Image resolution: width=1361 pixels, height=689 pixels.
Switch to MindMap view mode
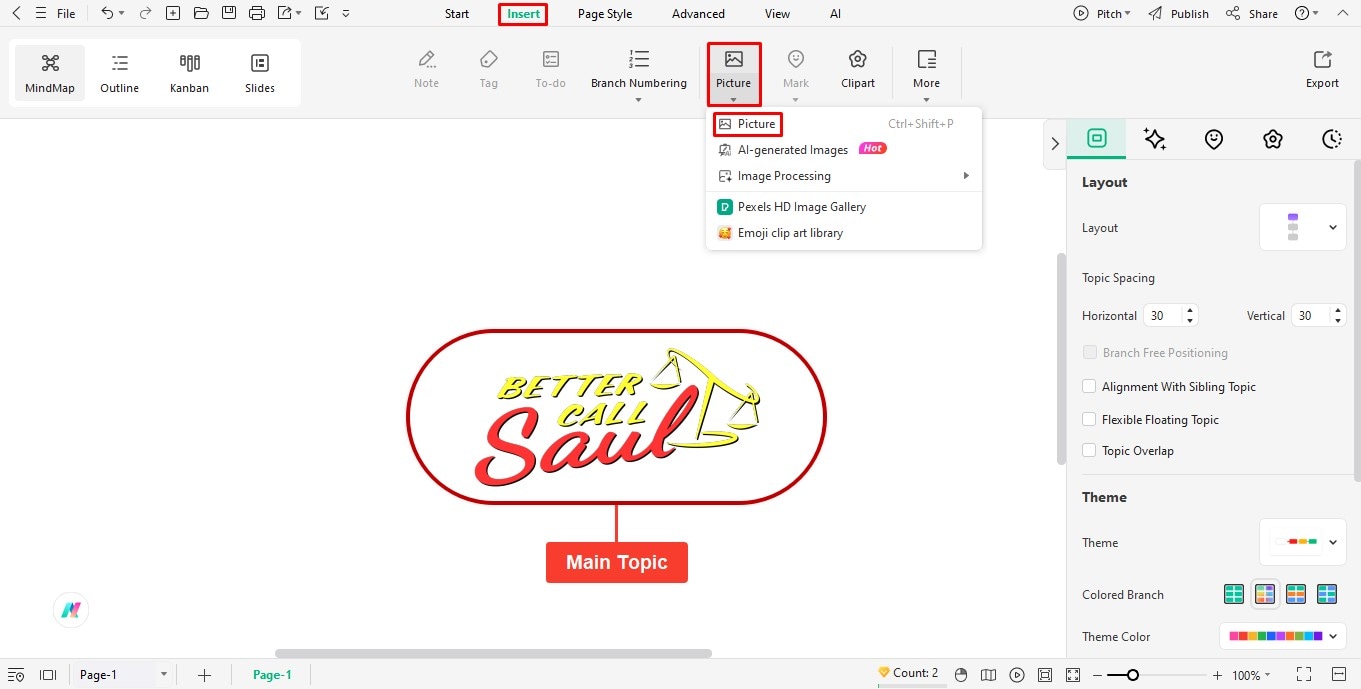[50, 73]
